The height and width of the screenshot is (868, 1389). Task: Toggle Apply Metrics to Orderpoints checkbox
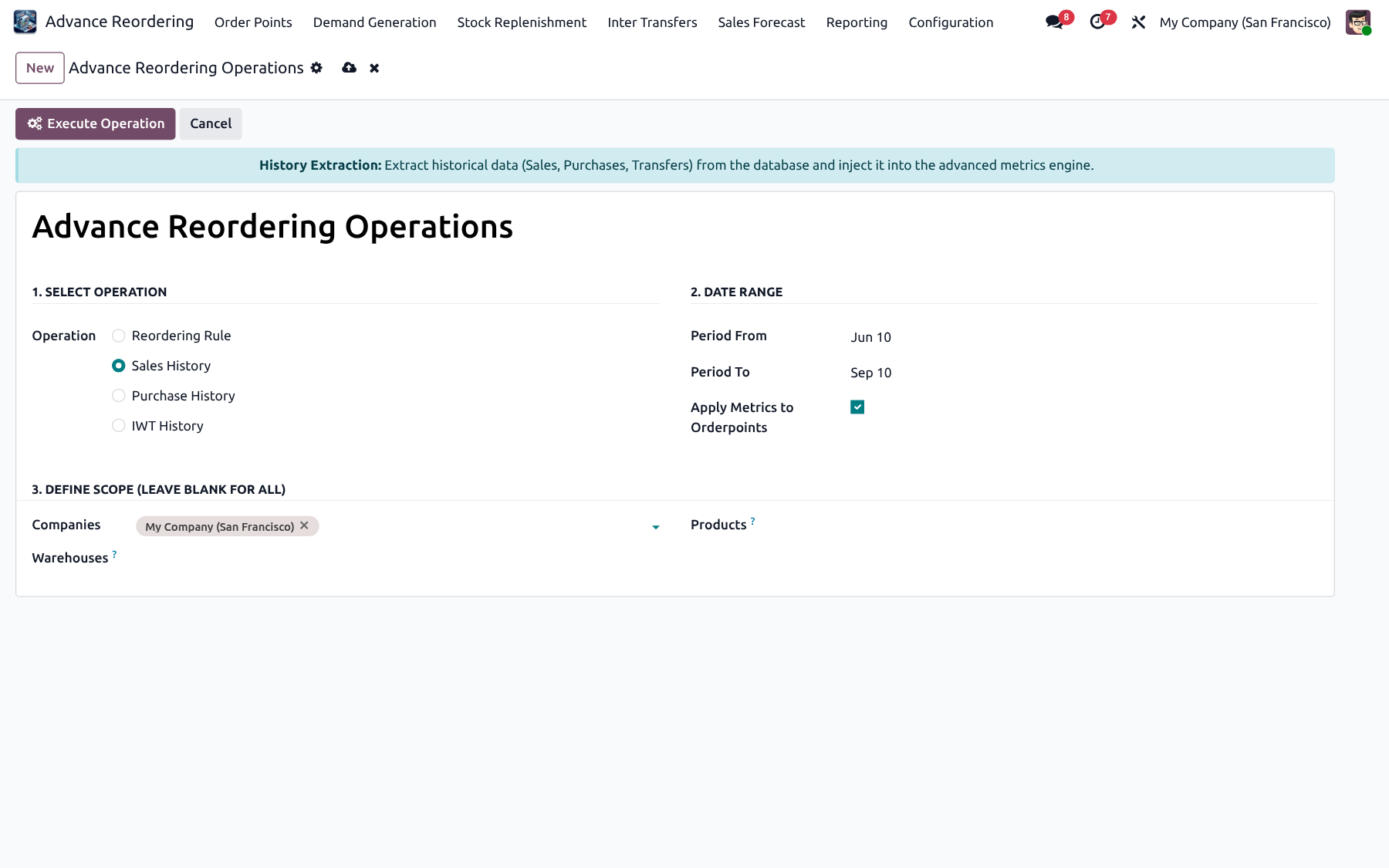pyautogui.click(x=857, y=407)
